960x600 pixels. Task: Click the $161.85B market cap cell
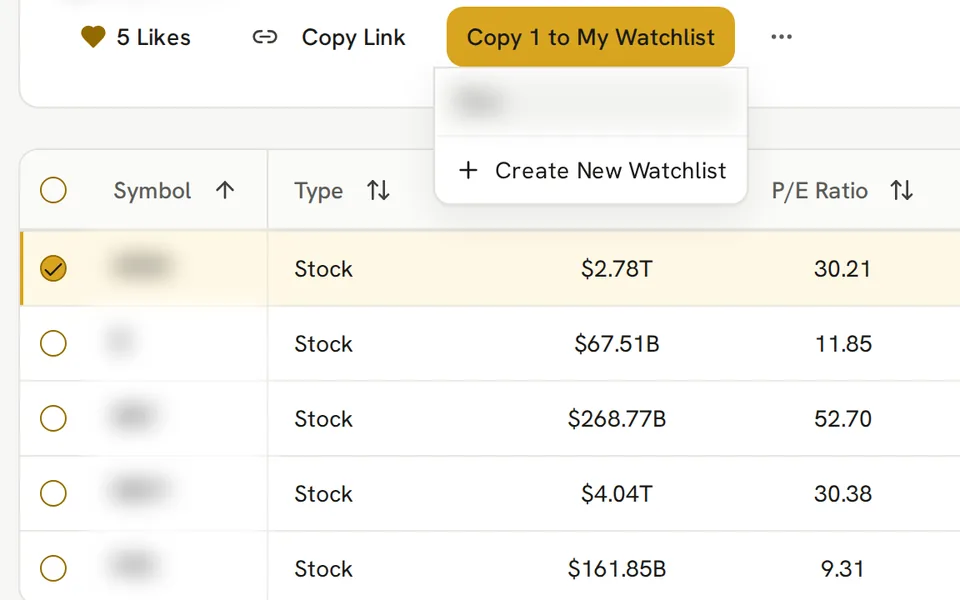point(617,569)
